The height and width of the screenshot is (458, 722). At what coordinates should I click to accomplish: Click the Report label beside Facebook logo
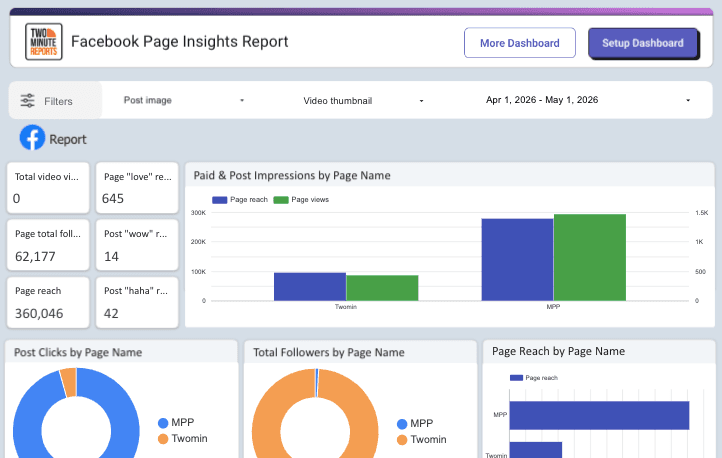point(68,139)
